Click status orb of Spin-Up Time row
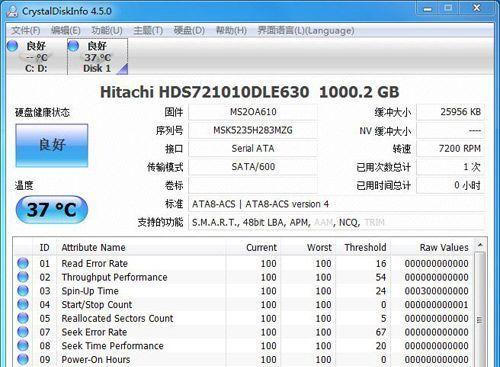This screenshot has height=367, width=500. [23, 291]
